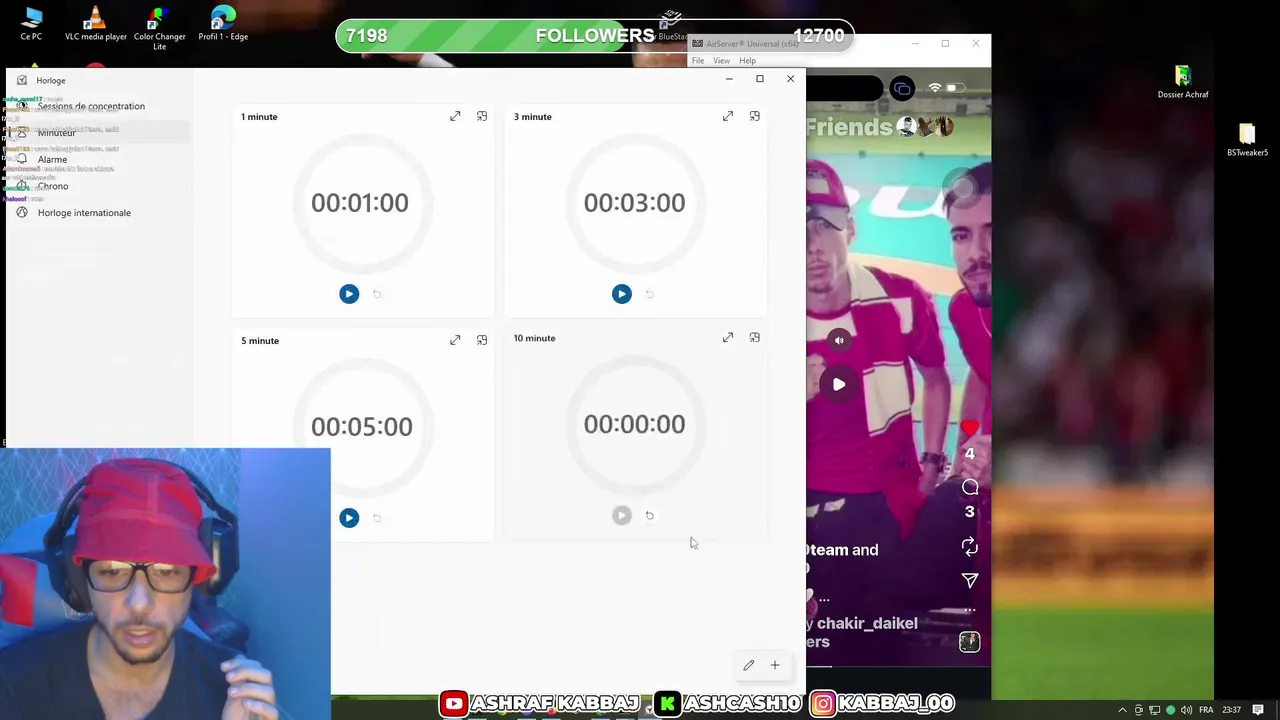
Task: Open the chakir_daikel profile link
Action: tap(867, 623)
